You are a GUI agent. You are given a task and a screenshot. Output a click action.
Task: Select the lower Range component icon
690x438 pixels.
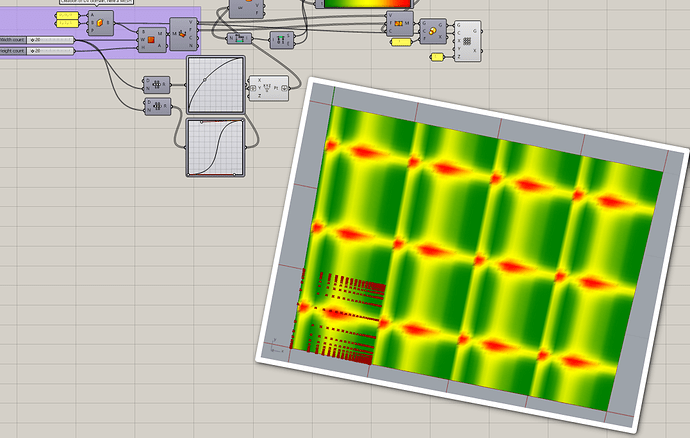[x=158, y=106]
